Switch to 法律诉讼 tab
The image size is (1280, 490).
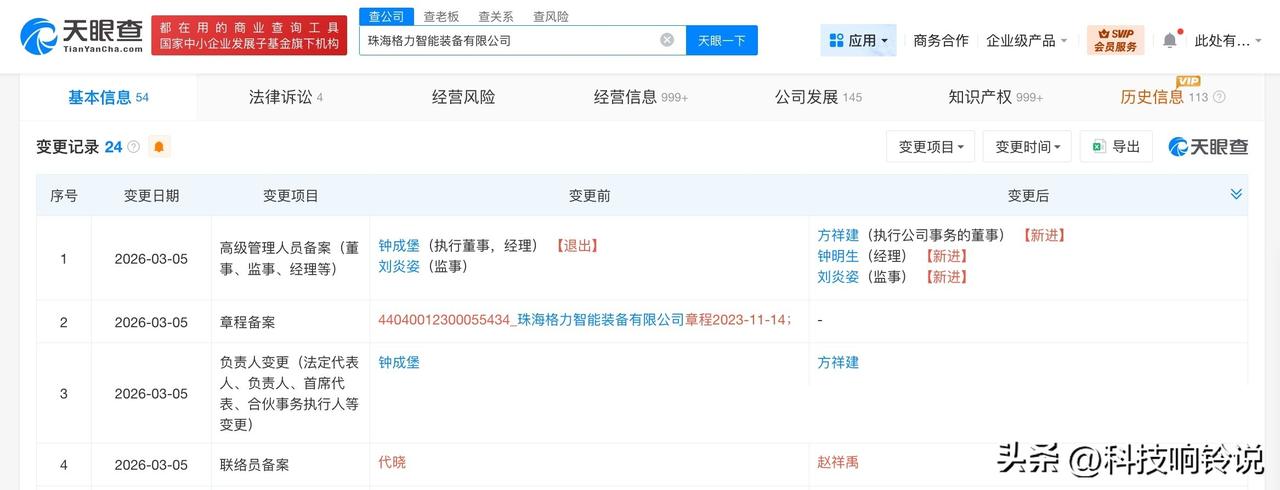tap(286, 97)
